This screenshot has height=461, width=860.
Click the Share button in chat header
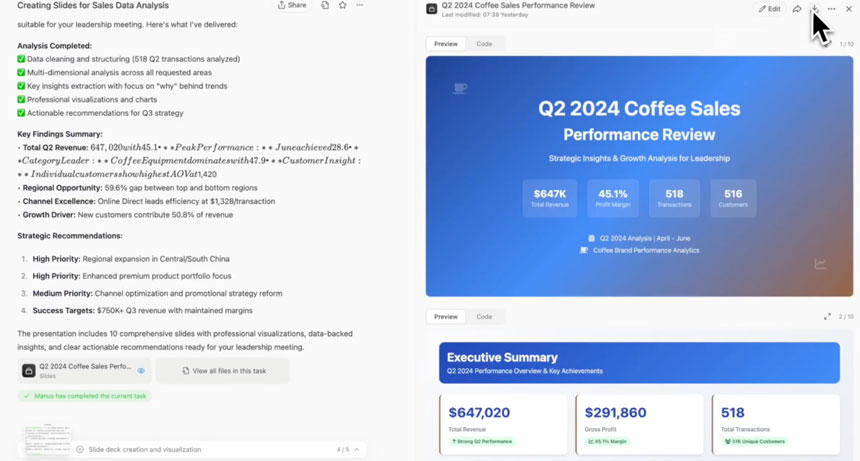click(292, 5)
